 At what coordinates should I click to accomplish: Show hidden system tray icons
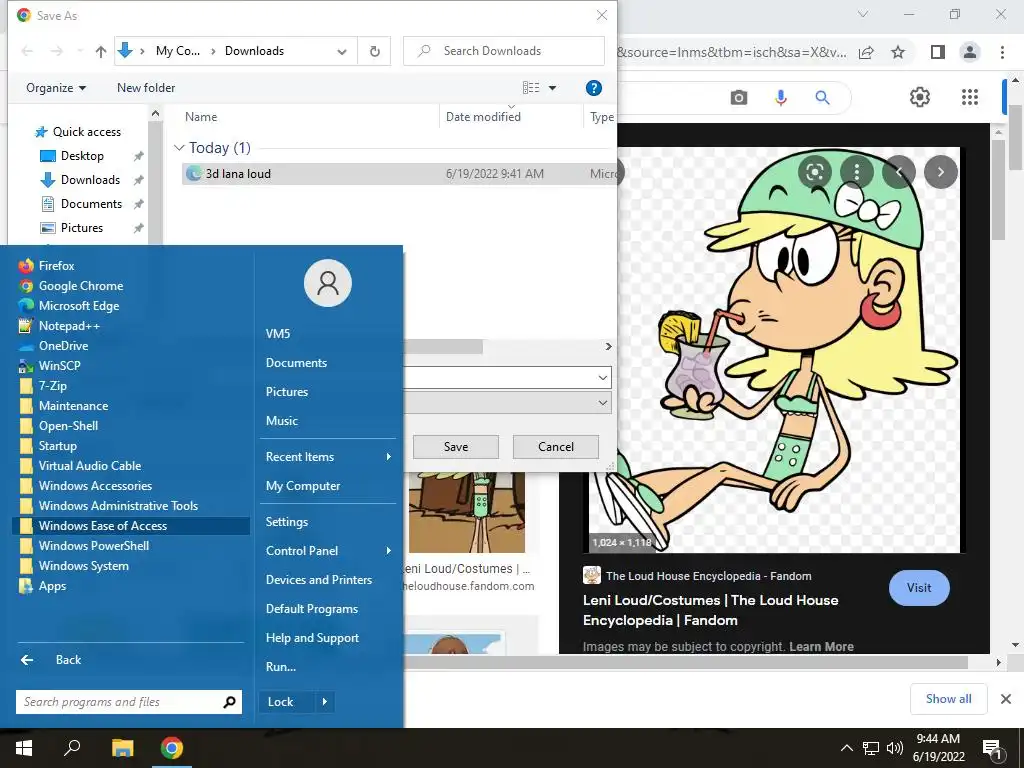[846, 748]
